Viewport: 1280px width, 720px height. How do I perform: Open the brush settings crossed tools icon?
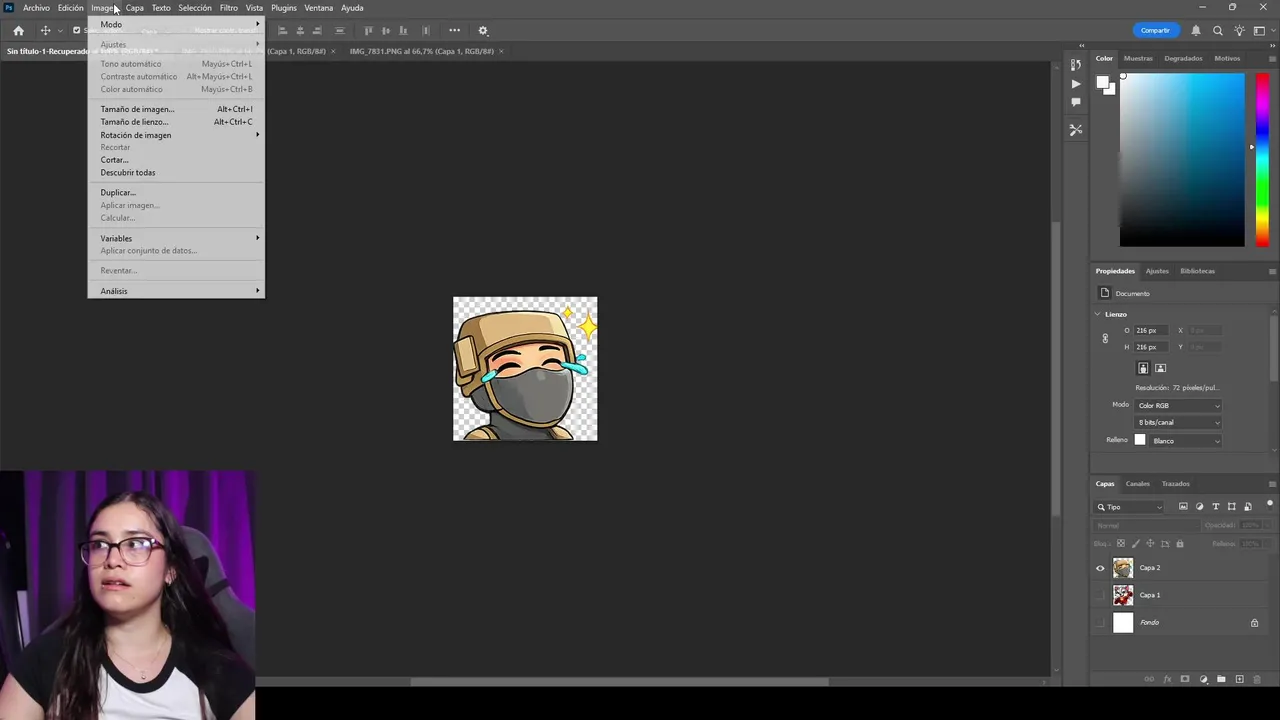click(1076, 130)
